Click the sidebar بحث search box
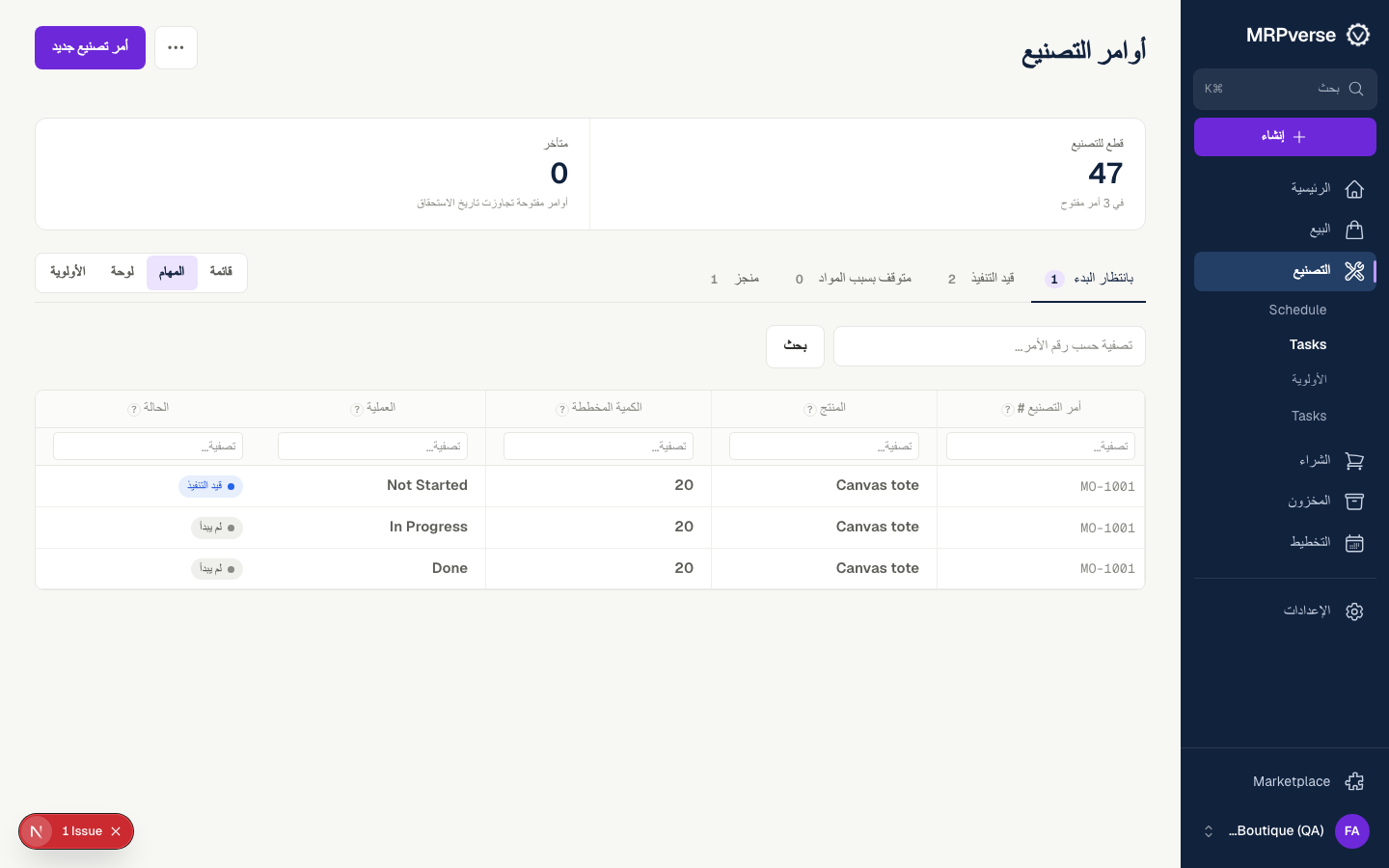 (1285, 89)
